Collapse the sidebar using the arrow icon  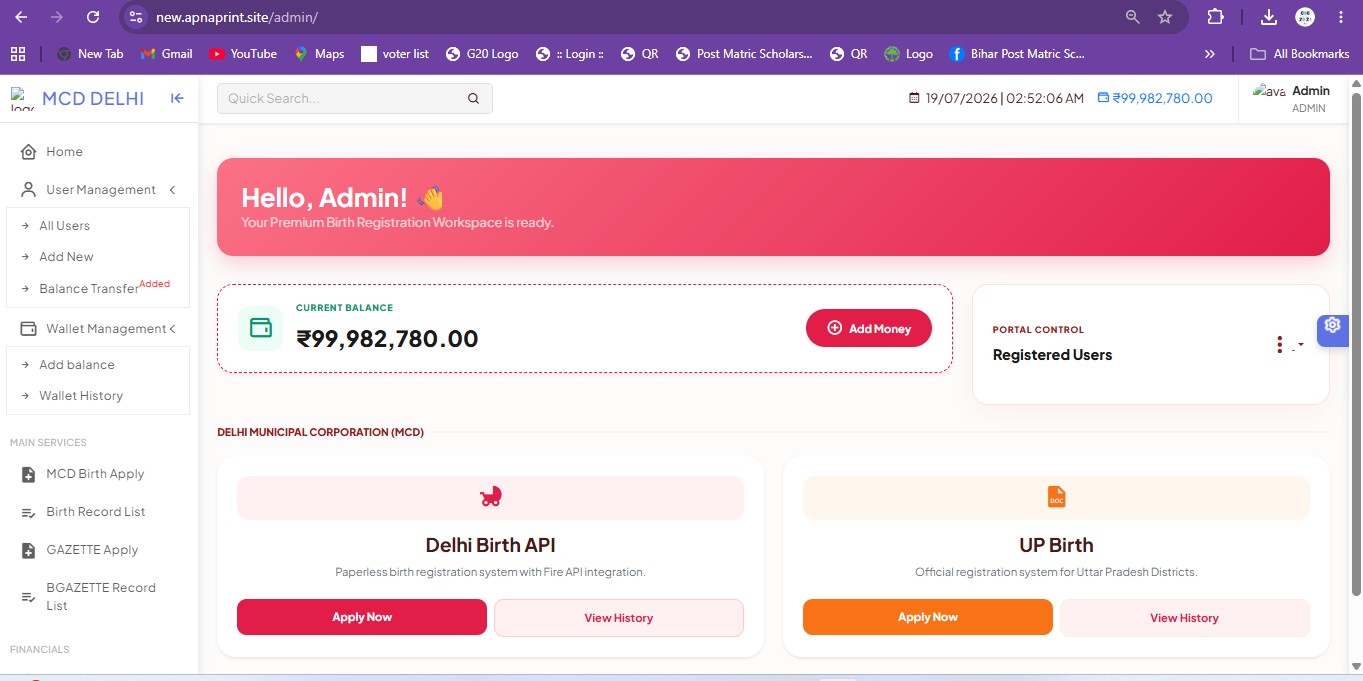[177, 98]
